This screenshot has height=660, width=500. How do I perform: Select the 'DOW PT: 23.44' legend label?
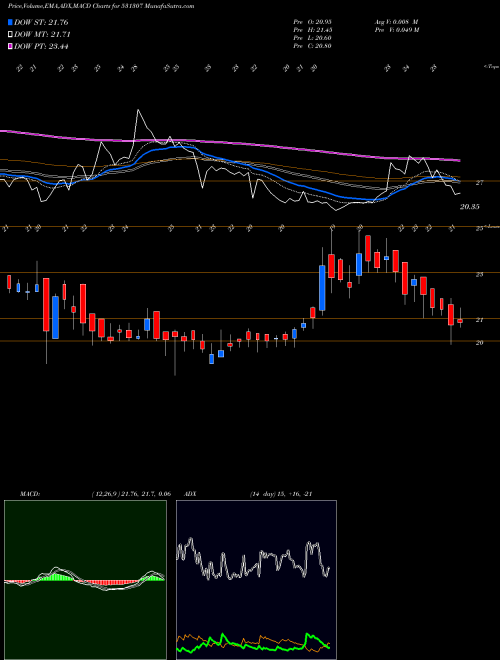(x=41, y=46)
